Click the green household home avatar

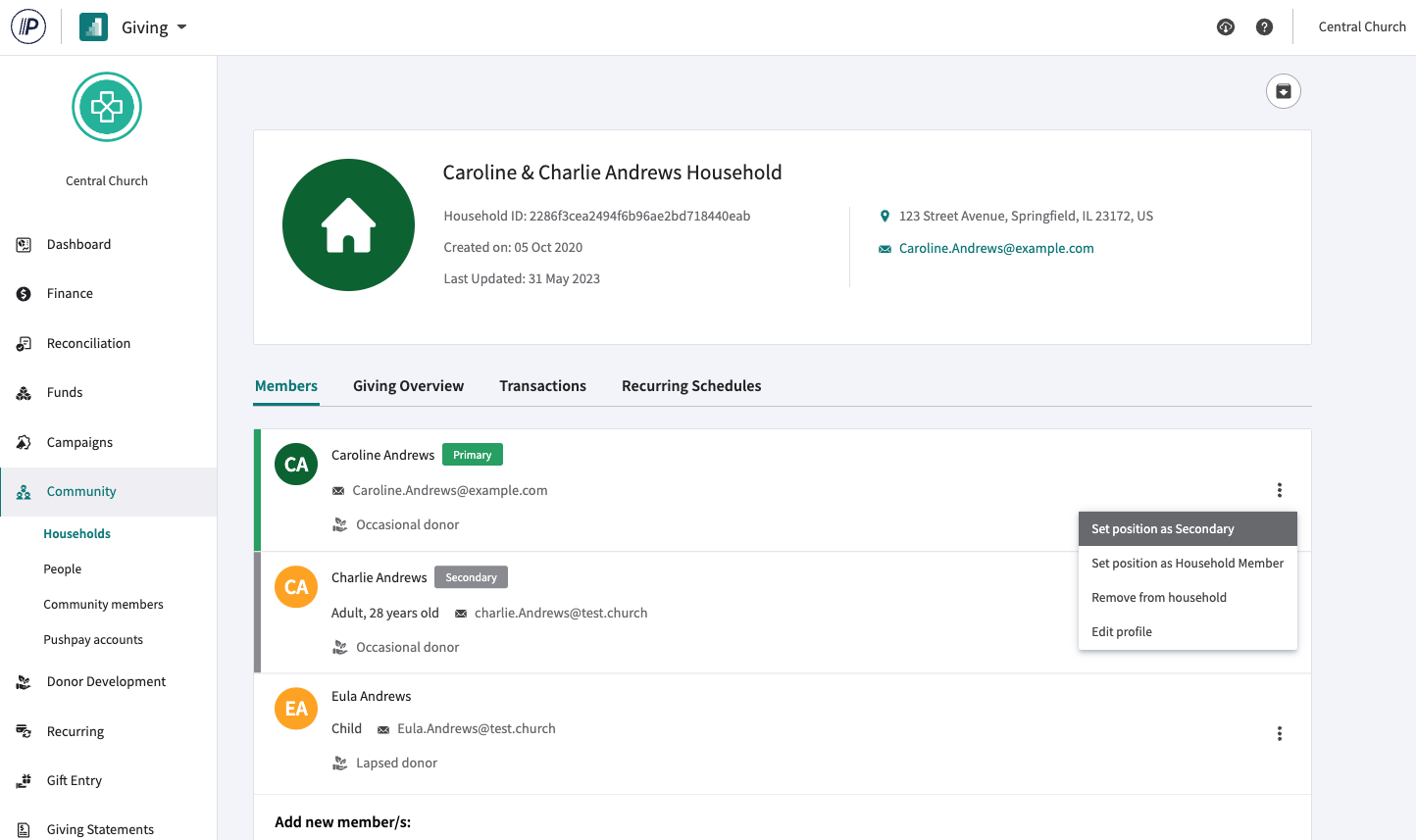(x=348, y=225)
